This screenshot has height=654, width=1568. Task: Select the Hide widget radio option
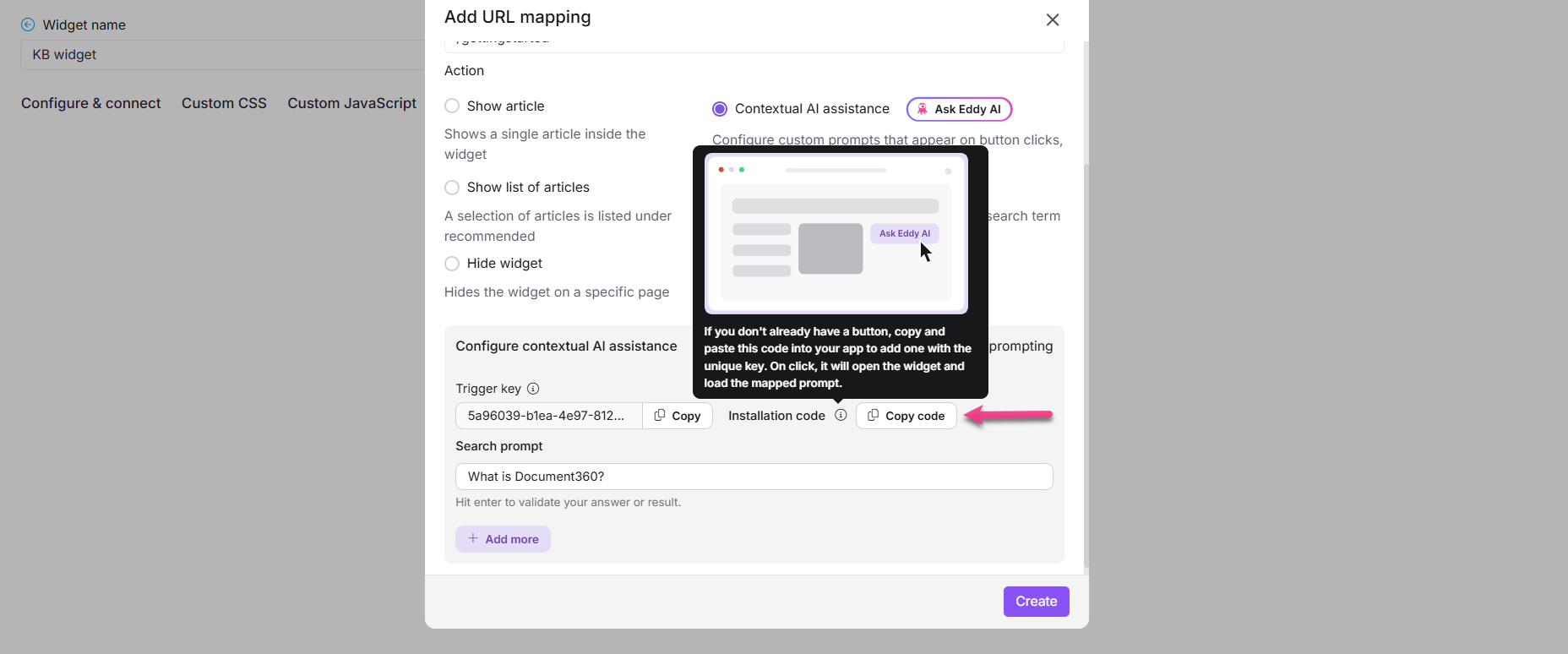(x=452, y=263)
